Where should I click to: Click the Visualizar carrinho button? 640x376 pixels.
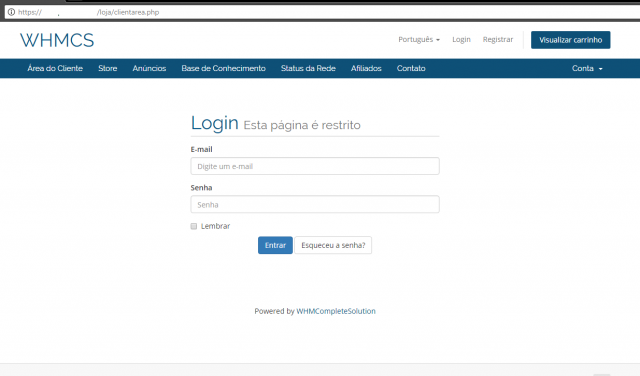tap(570, 40)
